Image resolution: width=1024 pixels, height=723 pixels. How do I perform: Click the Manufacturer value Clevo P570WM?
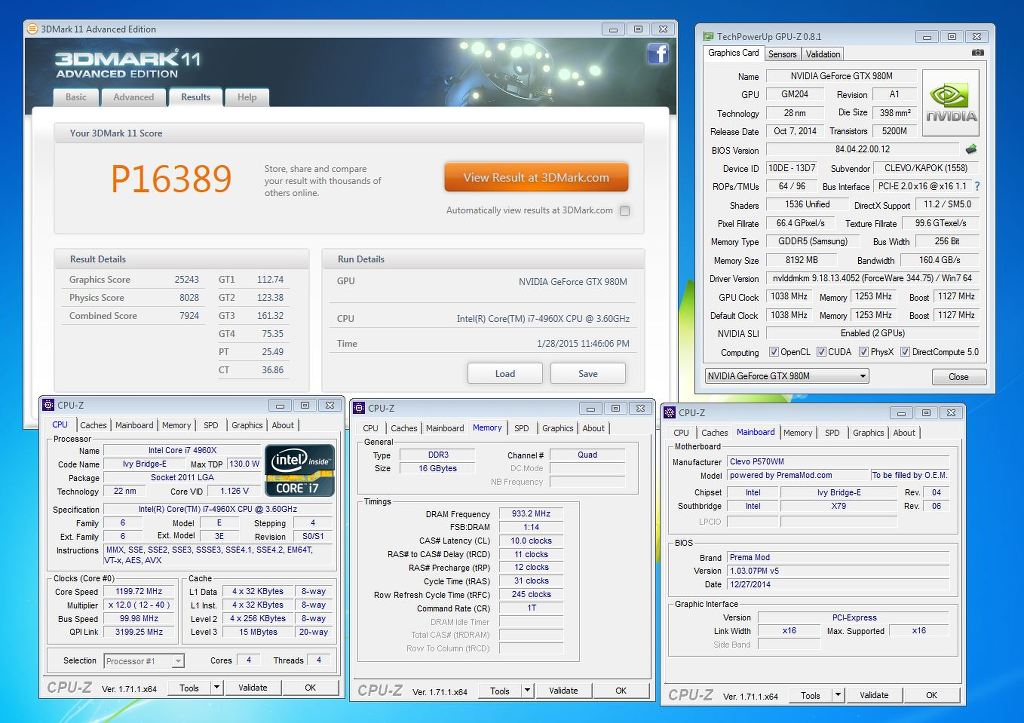[838, 461]
